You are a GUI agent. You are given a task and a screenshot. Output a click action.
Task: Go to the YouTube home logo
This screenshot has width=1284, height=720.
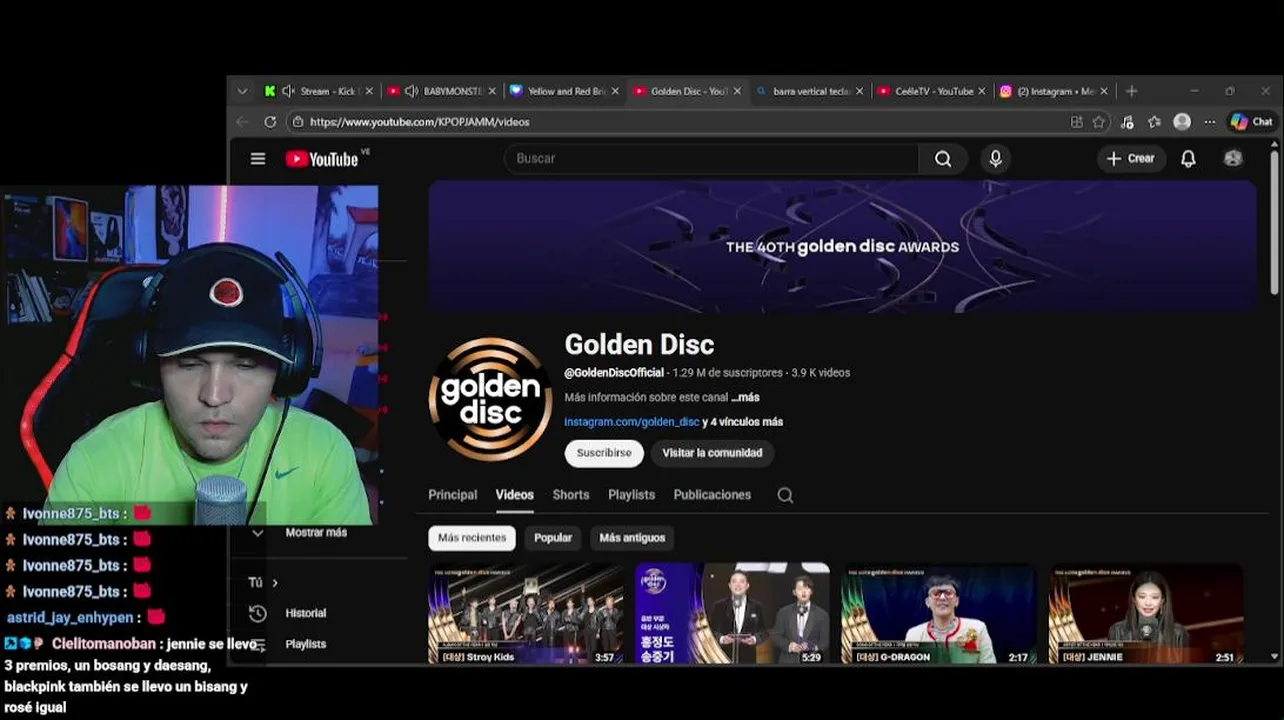(x=322, y=159)
